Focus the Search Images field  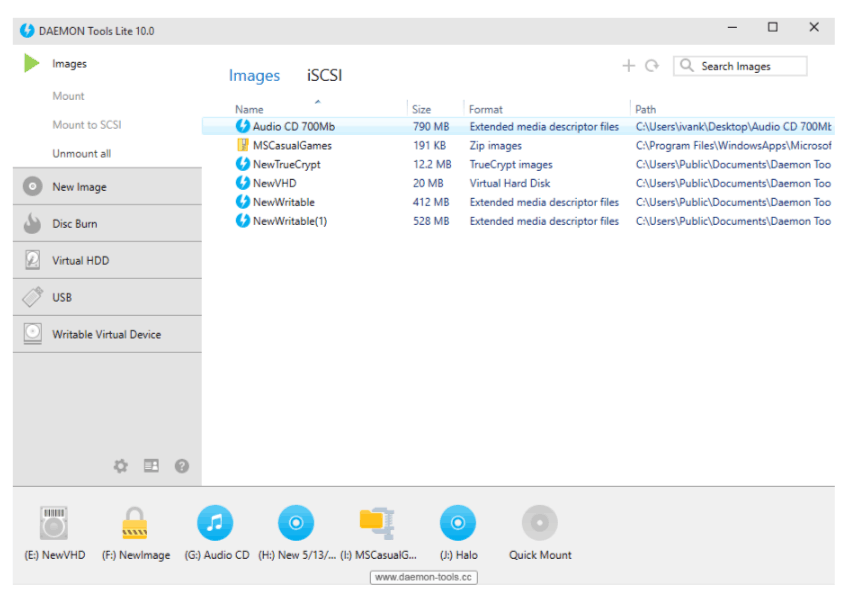pyautogui.click(x=740, y=66)
